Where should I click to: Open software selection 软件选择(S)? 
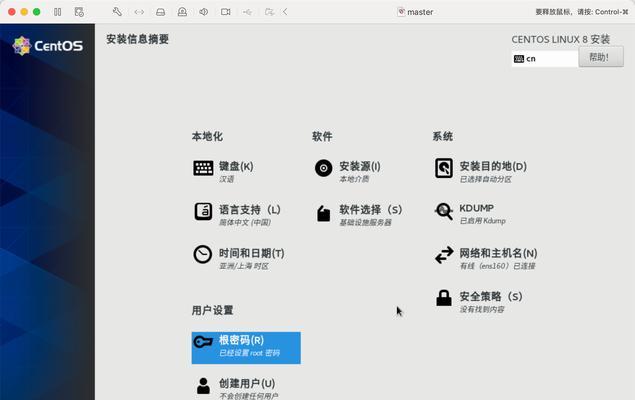(358, 215)
